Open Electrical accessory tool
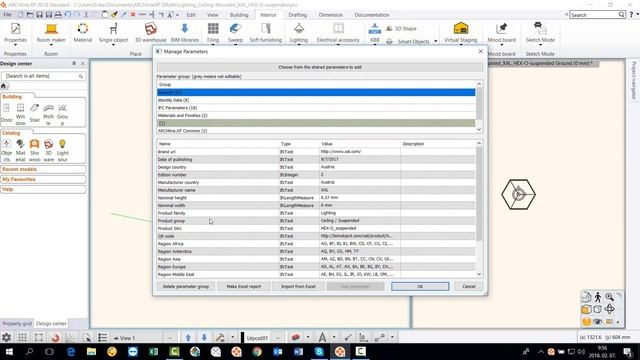The height and width of the screenshot is (360, 640). click(x=338, y=33)
